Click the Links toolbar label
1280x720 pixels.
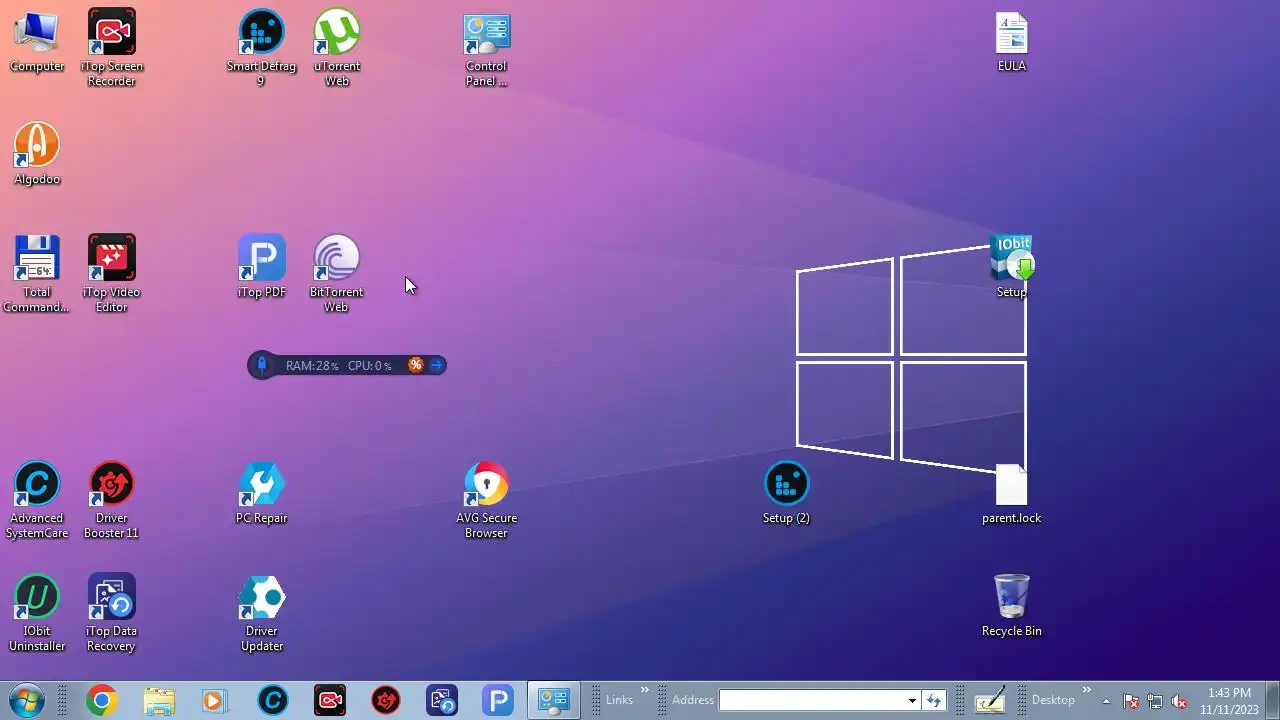(619, 700)
